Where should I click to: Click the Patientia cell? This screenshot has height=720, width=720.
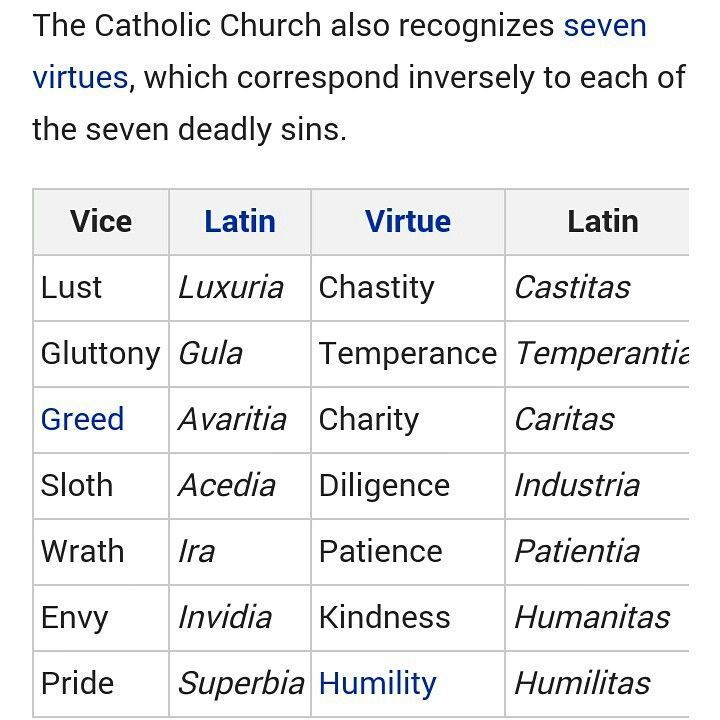[597, 552]
